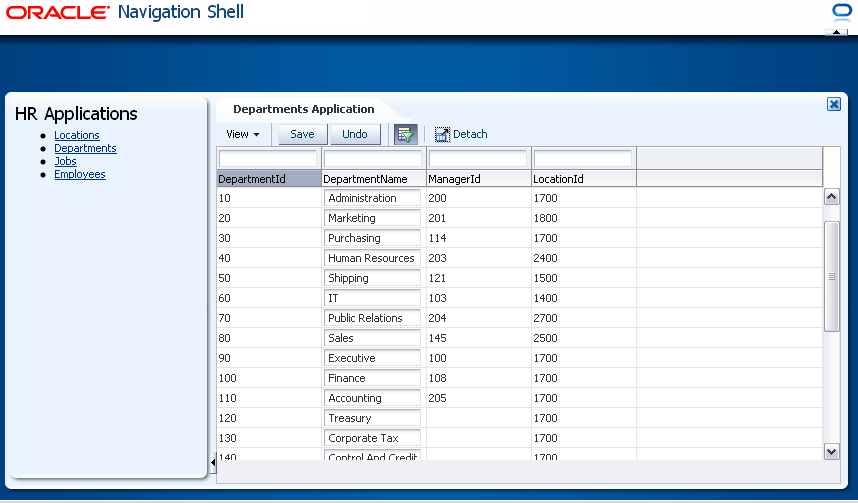Click the Human Resources department name field
Image resolution: width=858 pixels, height=503 pixels.
(372, 258)
